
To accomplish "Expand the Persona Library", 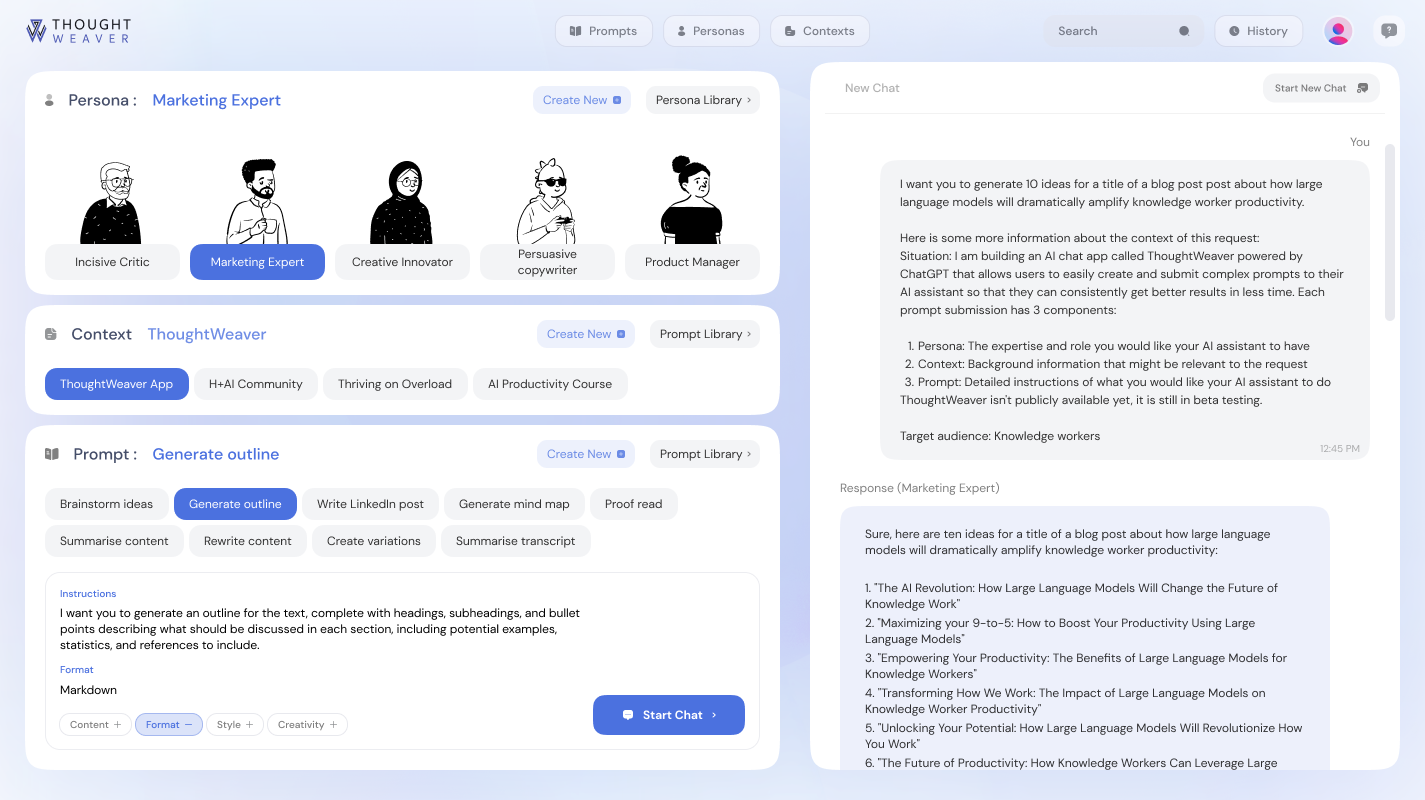I will click(x=703, y=100).
